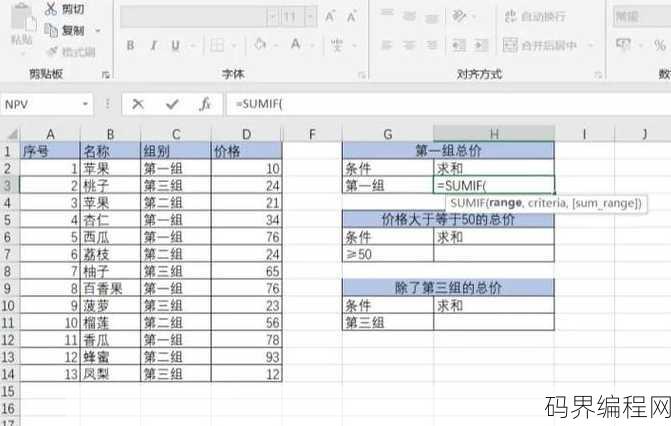Click the Insert Function fx icon
Viewport: 671px width, 426px height.
pyautogui.click(x=205, y=104)
